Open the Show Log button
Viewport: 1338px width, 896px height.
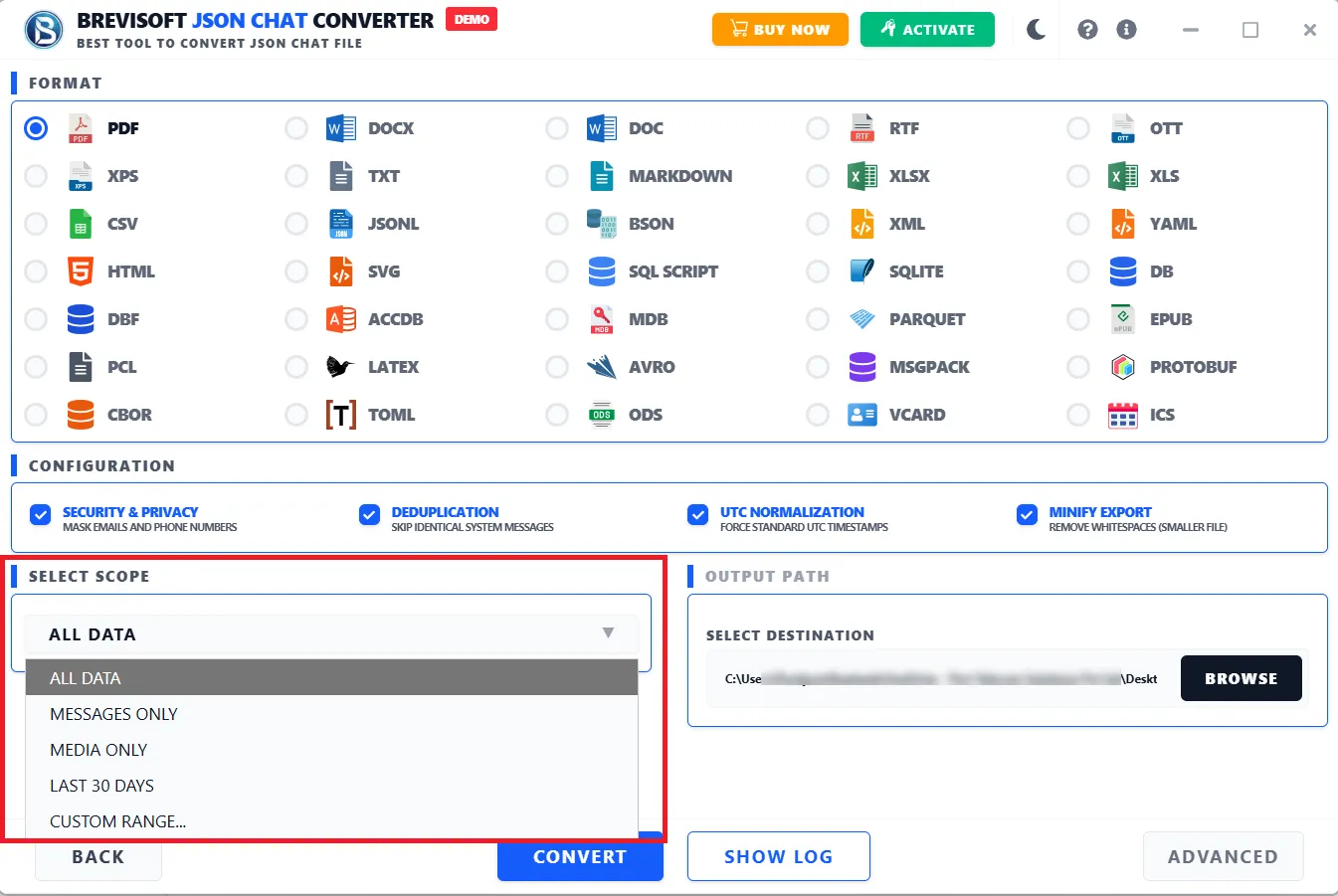click(779, 856)
